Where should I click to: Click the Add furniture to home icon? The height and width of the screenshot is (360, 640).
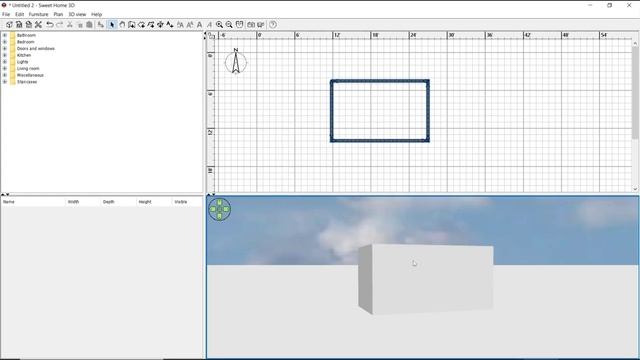100,24
